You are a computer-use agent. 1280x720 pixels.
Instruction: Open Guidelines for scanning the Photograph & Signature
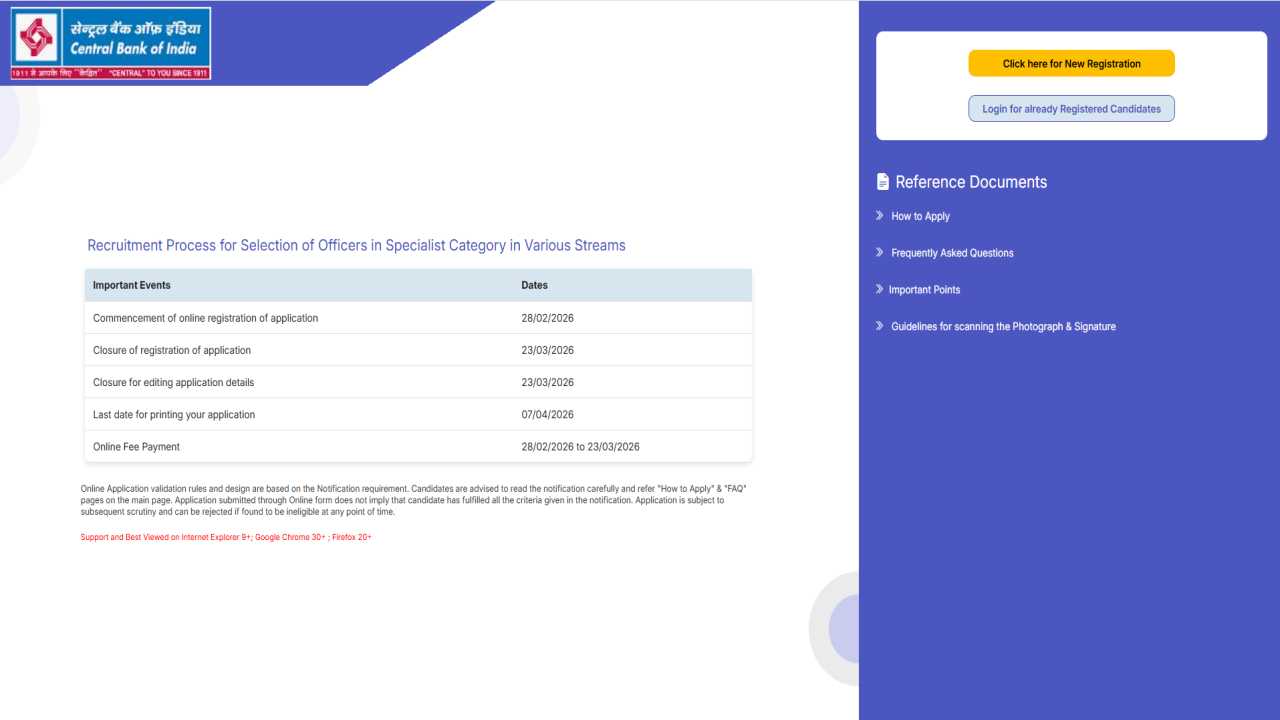coord(1003,326)
